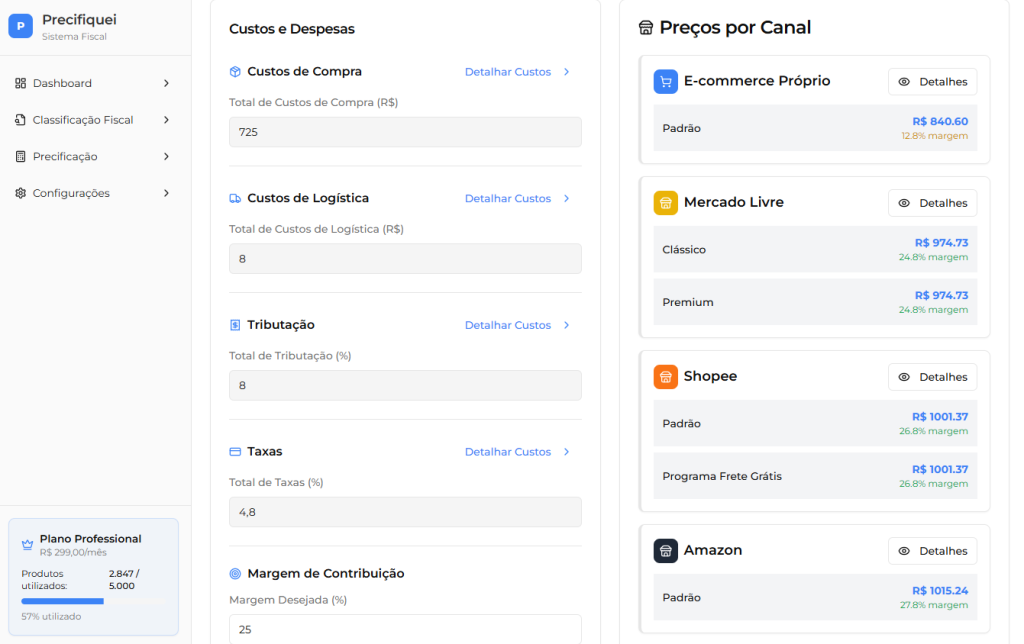Expand the Configurações chevron
The image size is (1024, 644).
pos(166,193)
